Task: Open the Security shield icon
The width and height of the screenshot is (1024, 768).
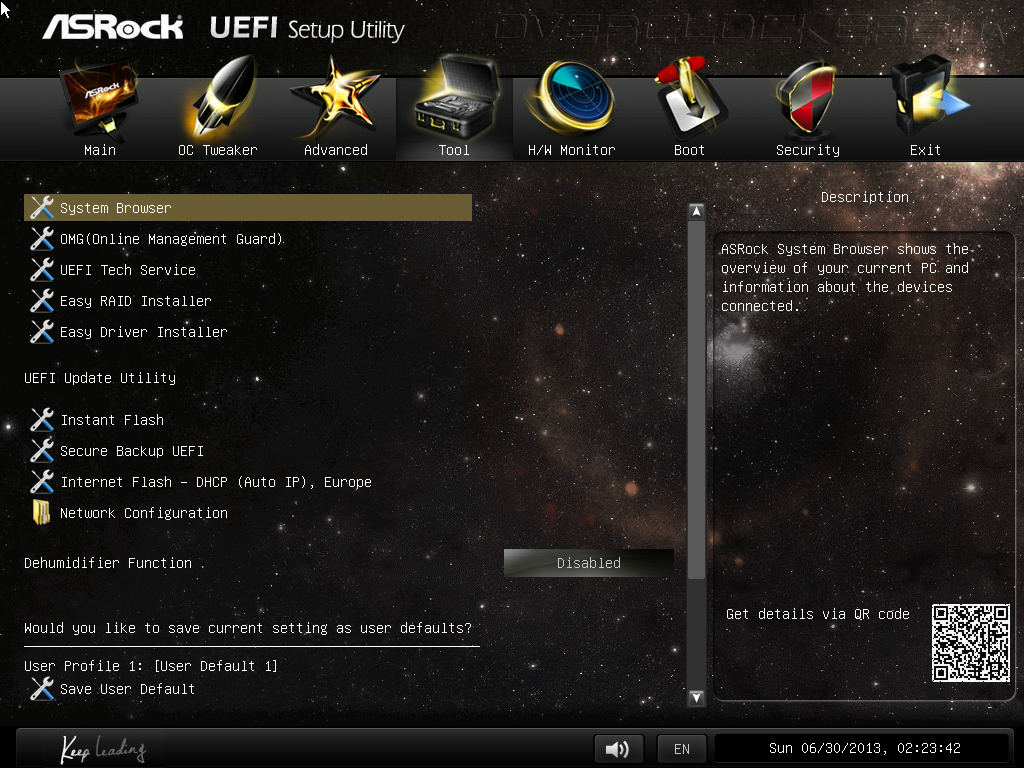Action: (x=807, y=98)
